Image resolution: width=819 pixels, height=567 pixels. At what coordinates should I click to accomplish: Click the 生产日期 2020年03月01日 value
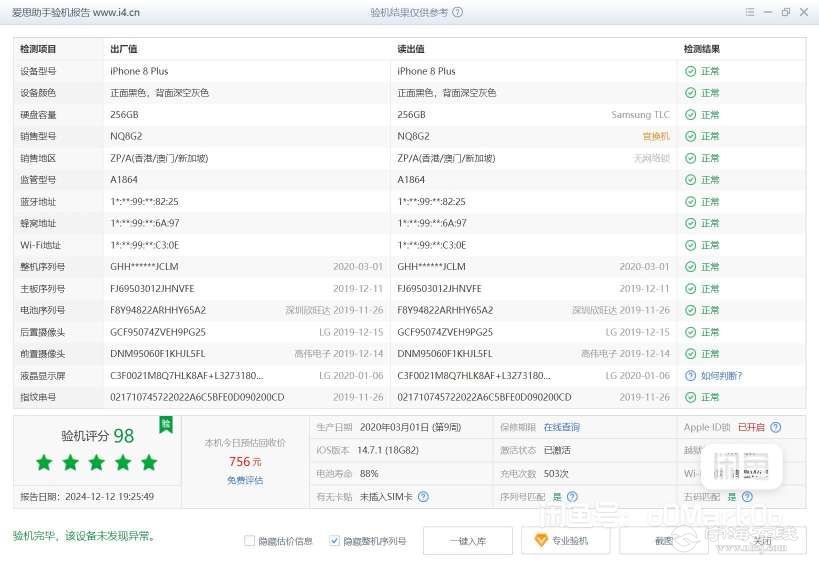click(x=411, y=427)
